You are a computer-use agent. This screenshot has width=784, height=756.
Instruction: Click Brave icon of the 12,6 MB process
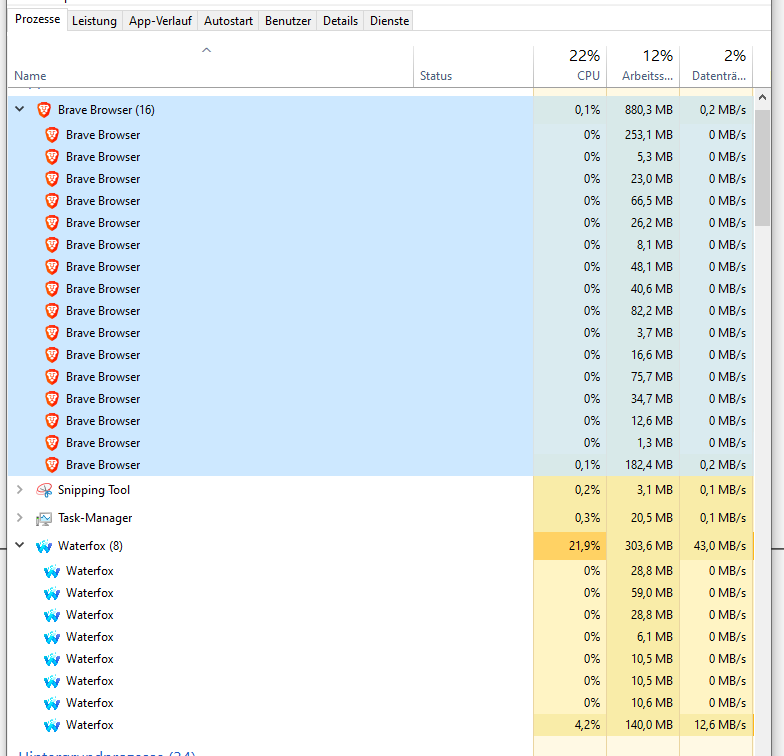(52, 421)
